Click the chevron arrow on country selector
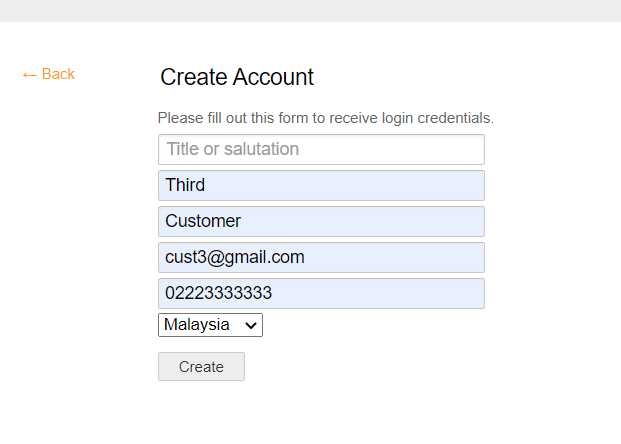Screen dimensions: 621x444 (x=251, y=325)
